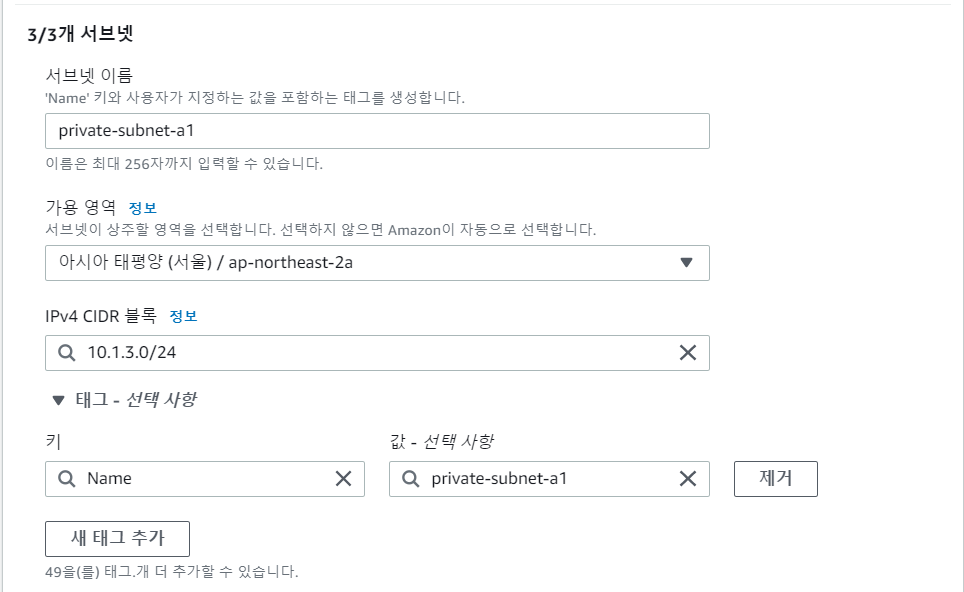Clear 10.1.3.0/24 using the X icon
964x592 pixels.
click(x=687, y=352)
